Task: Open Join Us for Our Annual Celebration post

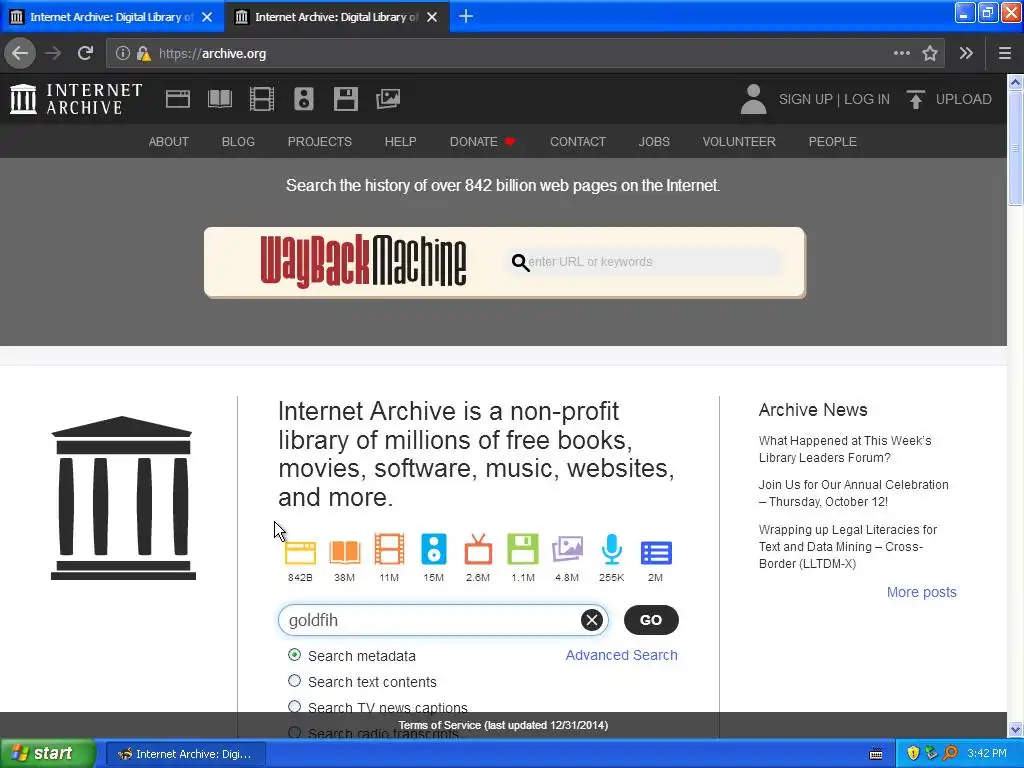Action: [x=853, y=493]
